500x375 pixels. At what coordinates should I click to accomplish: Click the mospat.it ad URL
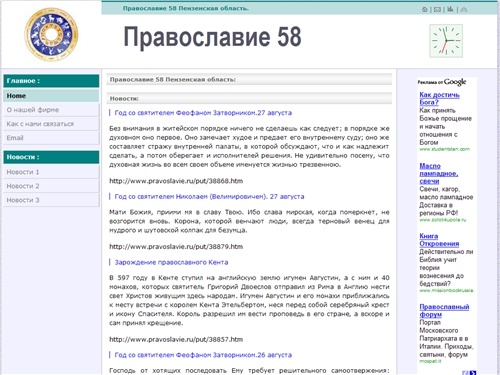tap(430, 361)
